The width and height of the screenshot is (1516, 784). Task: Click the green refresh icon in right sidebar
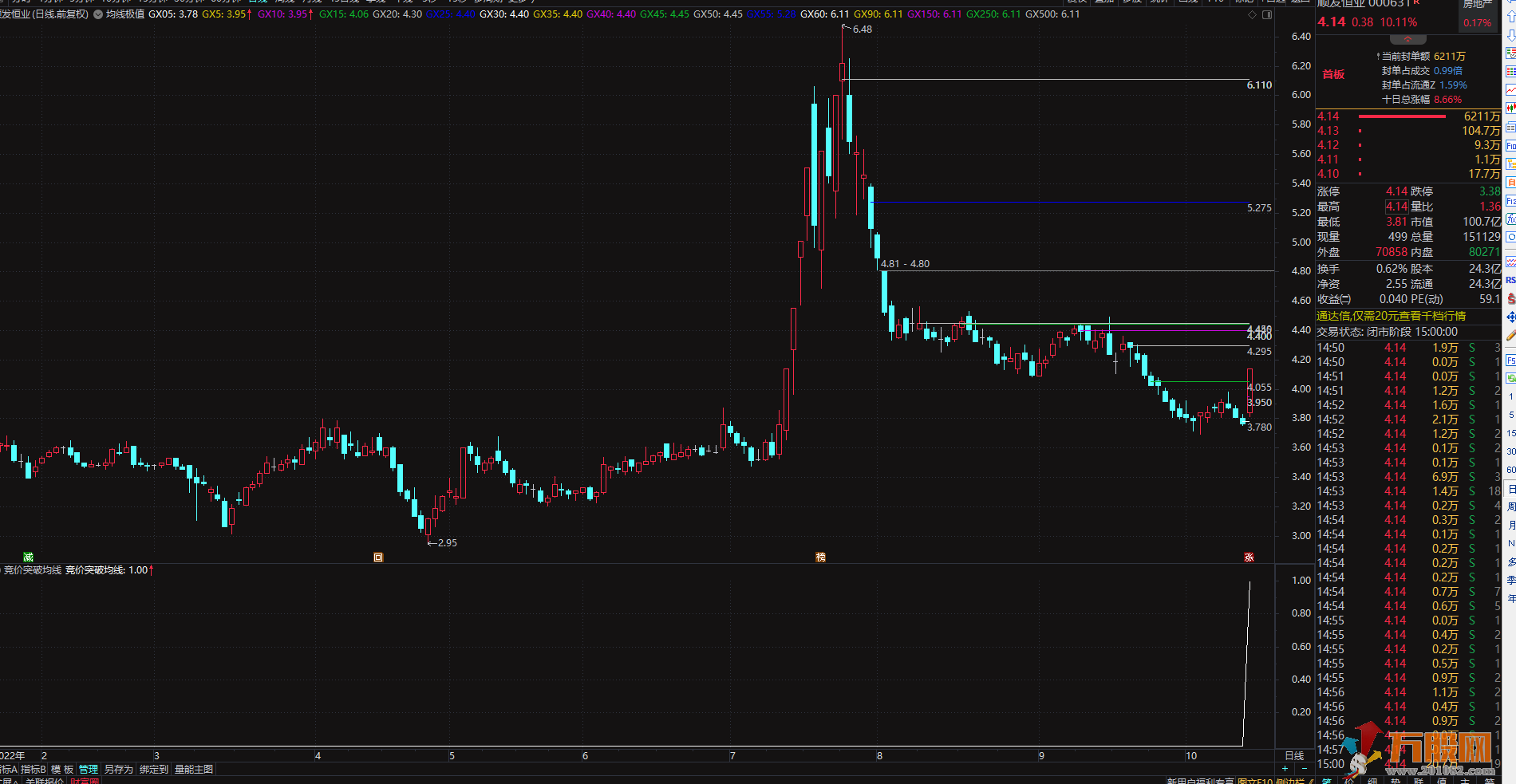1510,378
